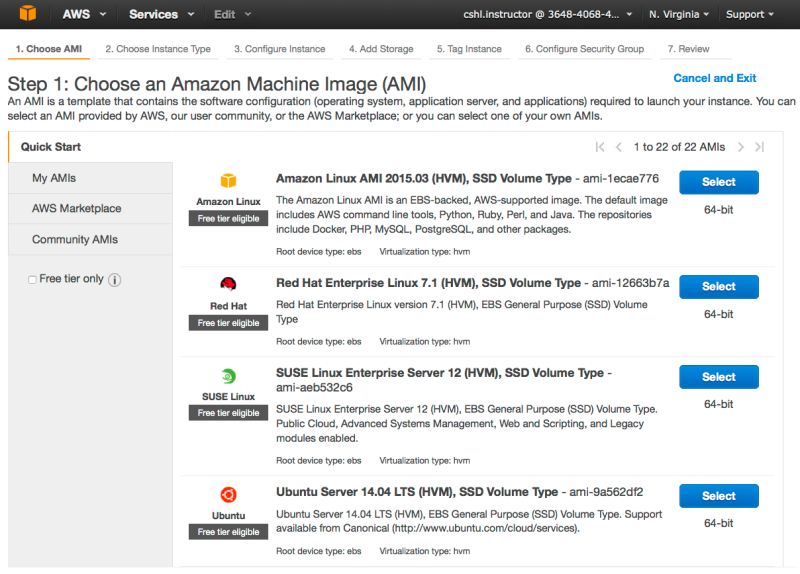Screen dimensions: 800x574
Task: Open the Support dropdown
Action: [749, 14]
